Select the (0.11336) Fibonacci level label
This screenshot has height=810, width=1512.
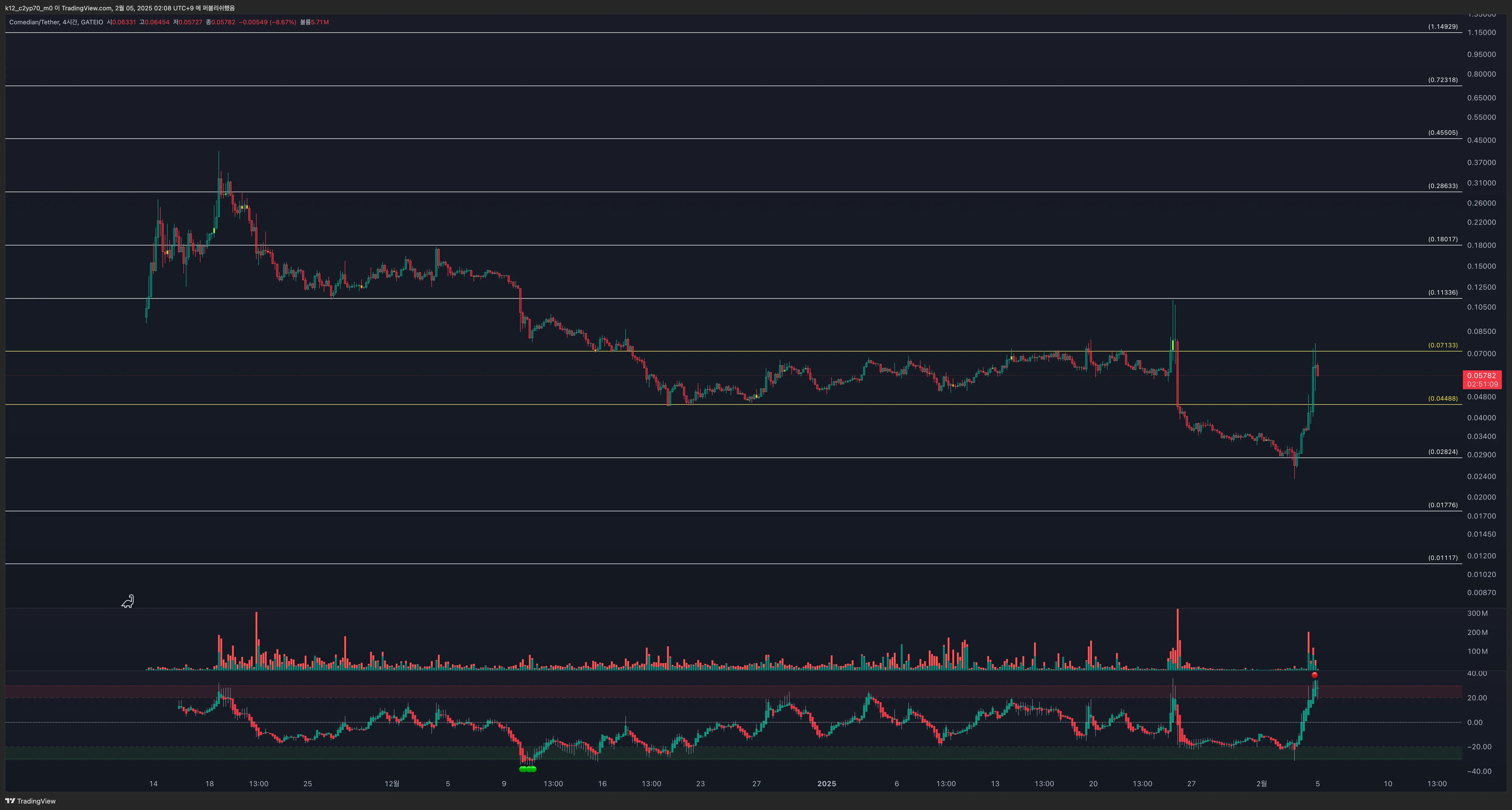click(1443, 292)
